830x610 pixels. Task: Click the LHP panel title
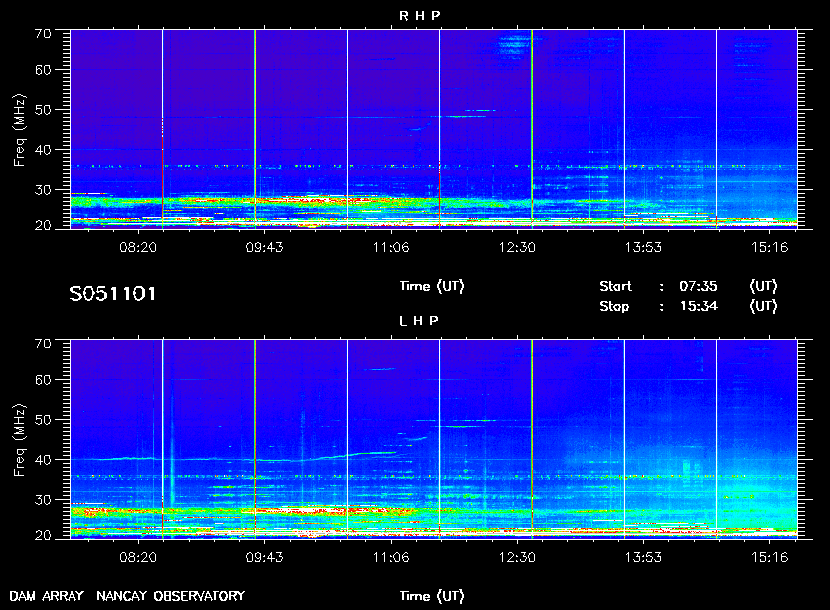(x=419, y=320)
